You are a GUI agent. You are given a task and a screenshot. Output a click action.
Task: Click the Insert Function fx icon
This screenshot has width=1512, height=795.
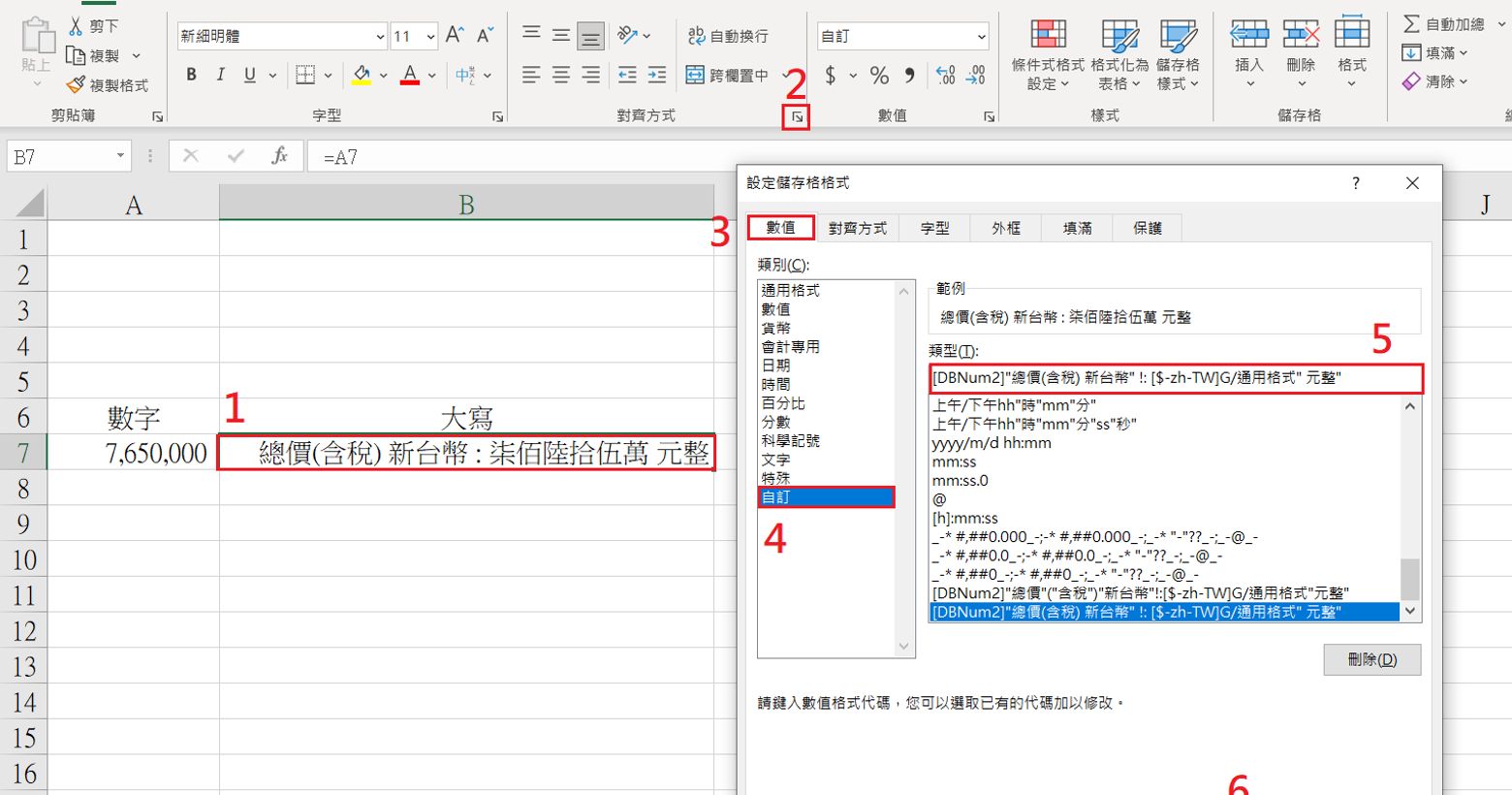point(279,156)
